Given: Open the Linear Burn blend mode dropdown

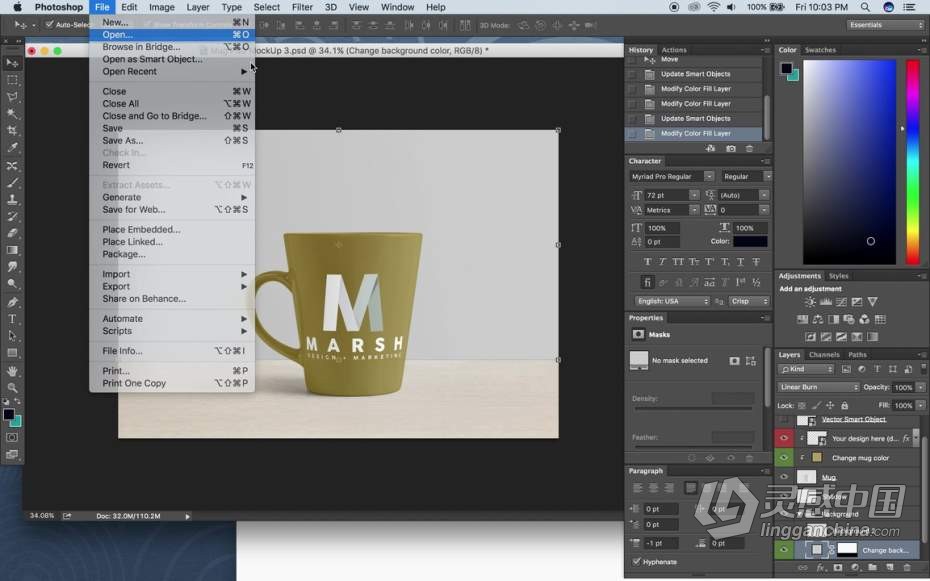Looking at the screenshot, I should point(818,387).
